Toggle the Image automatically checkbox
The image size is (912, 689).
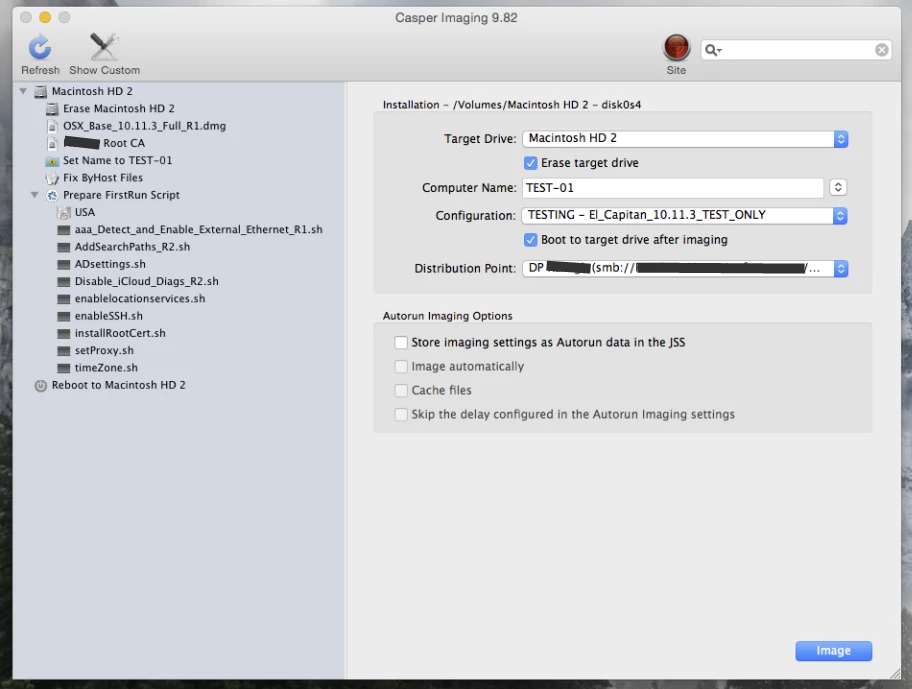point(401,366)
